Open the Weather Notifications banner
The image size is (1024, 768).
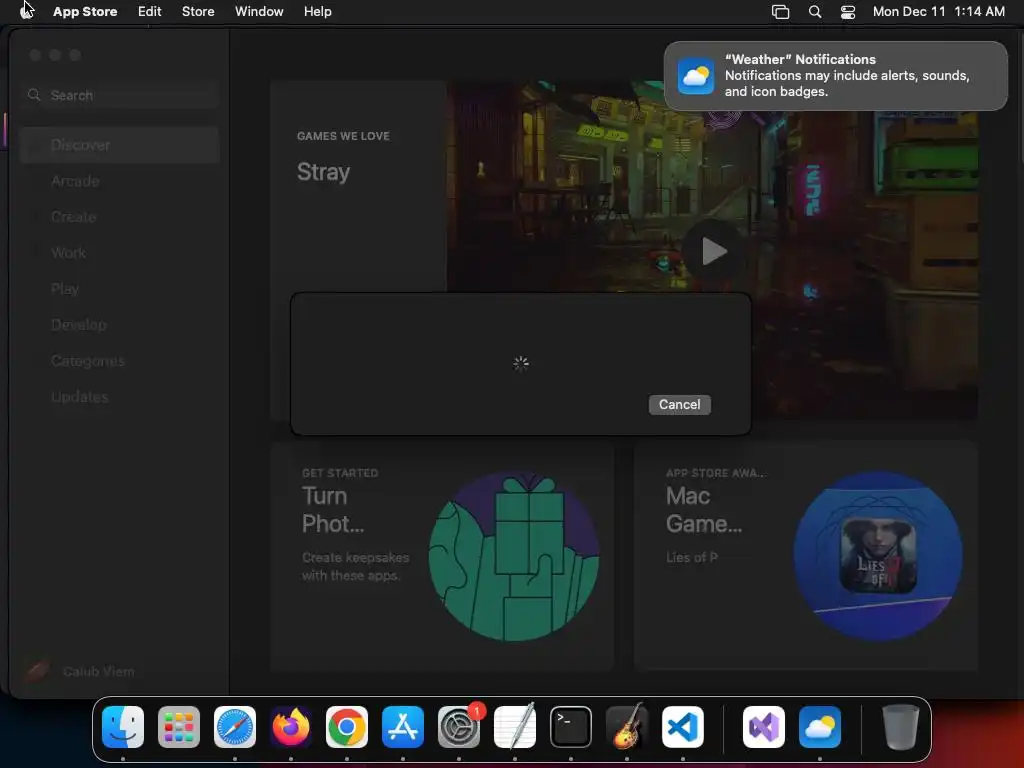pyautogui.click(x=836, y=76)
